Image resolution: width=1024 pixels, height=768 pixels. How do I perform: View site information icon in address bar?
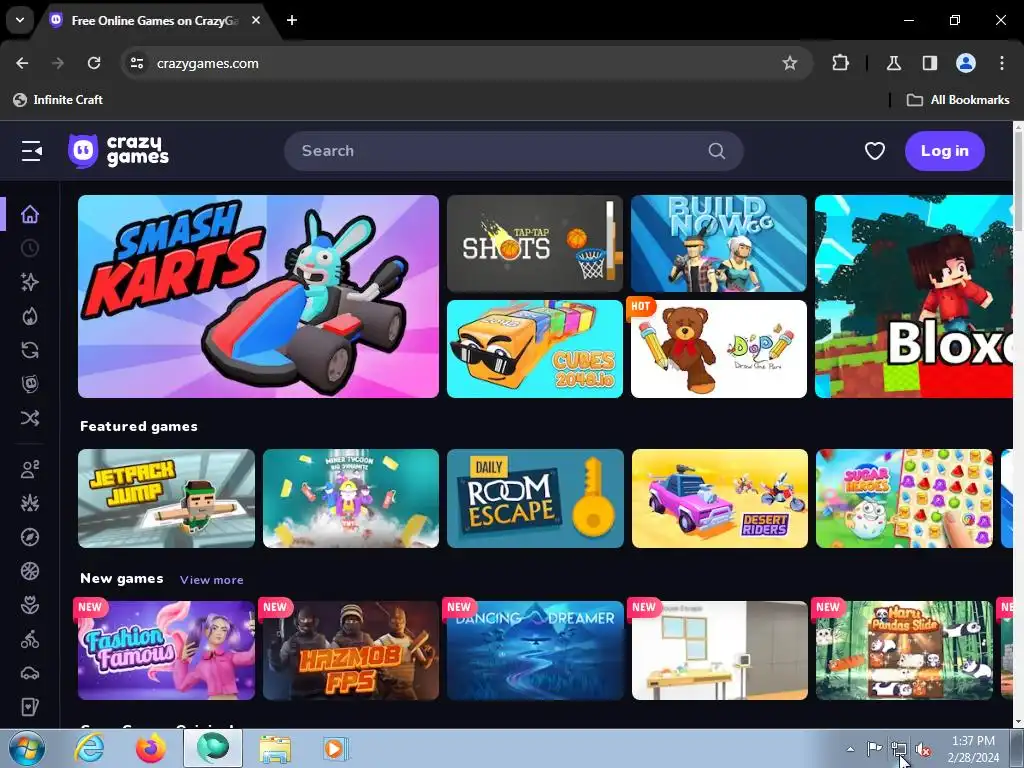click(136, 63)
